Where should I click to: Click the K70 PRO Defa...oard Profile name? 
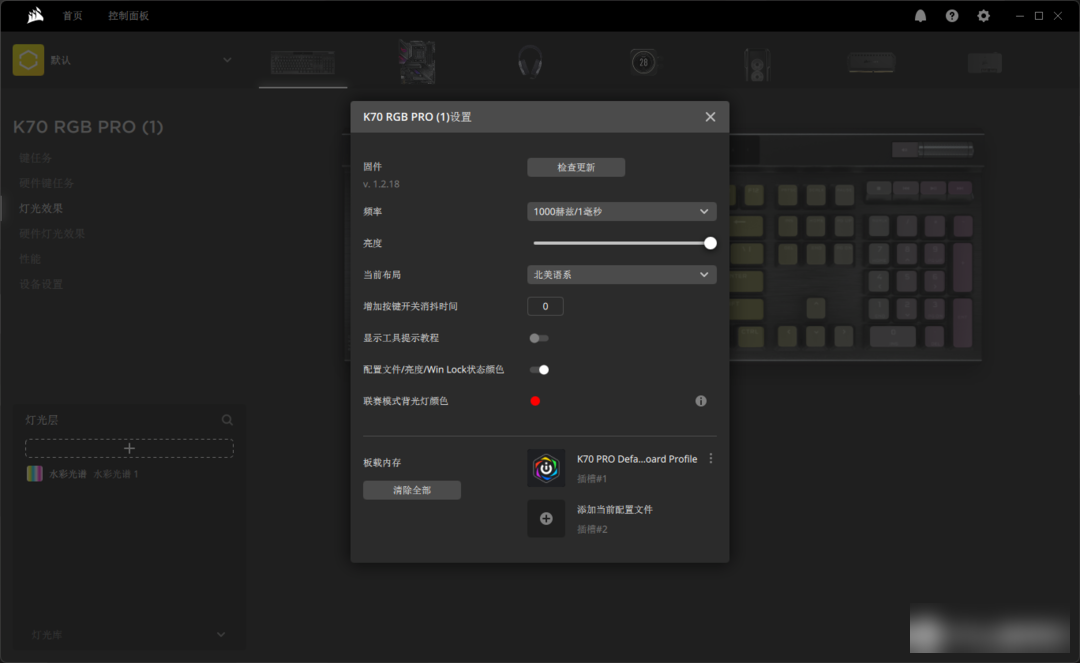(637, 459)
